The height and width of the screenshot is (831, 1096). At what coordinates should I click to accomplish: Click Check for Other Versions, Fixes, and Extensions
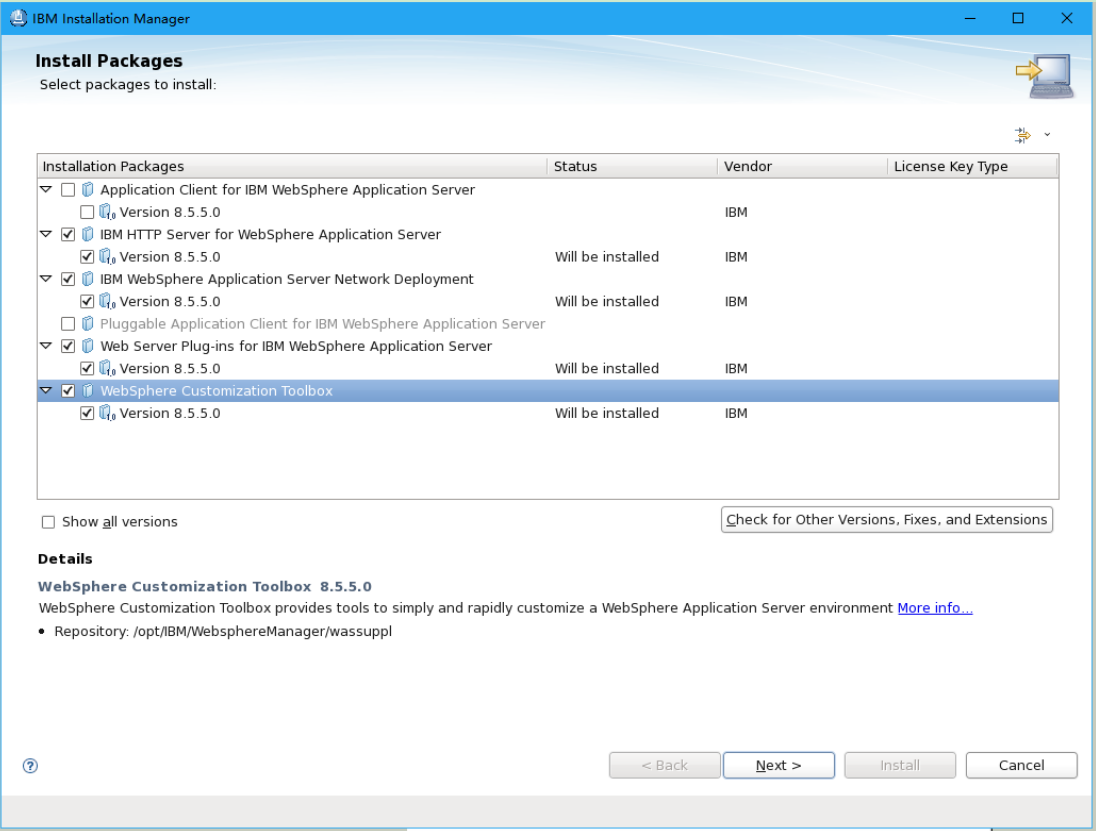click(886, 519)
